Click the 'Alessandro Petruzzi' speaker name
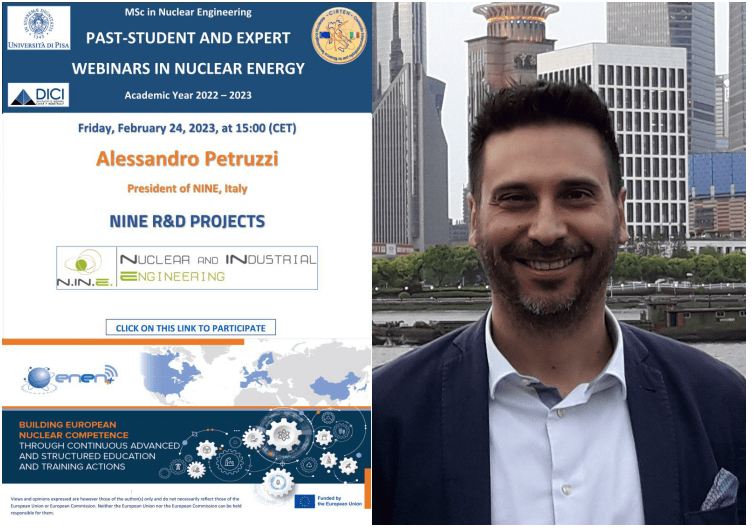 [x=186, y=159]
